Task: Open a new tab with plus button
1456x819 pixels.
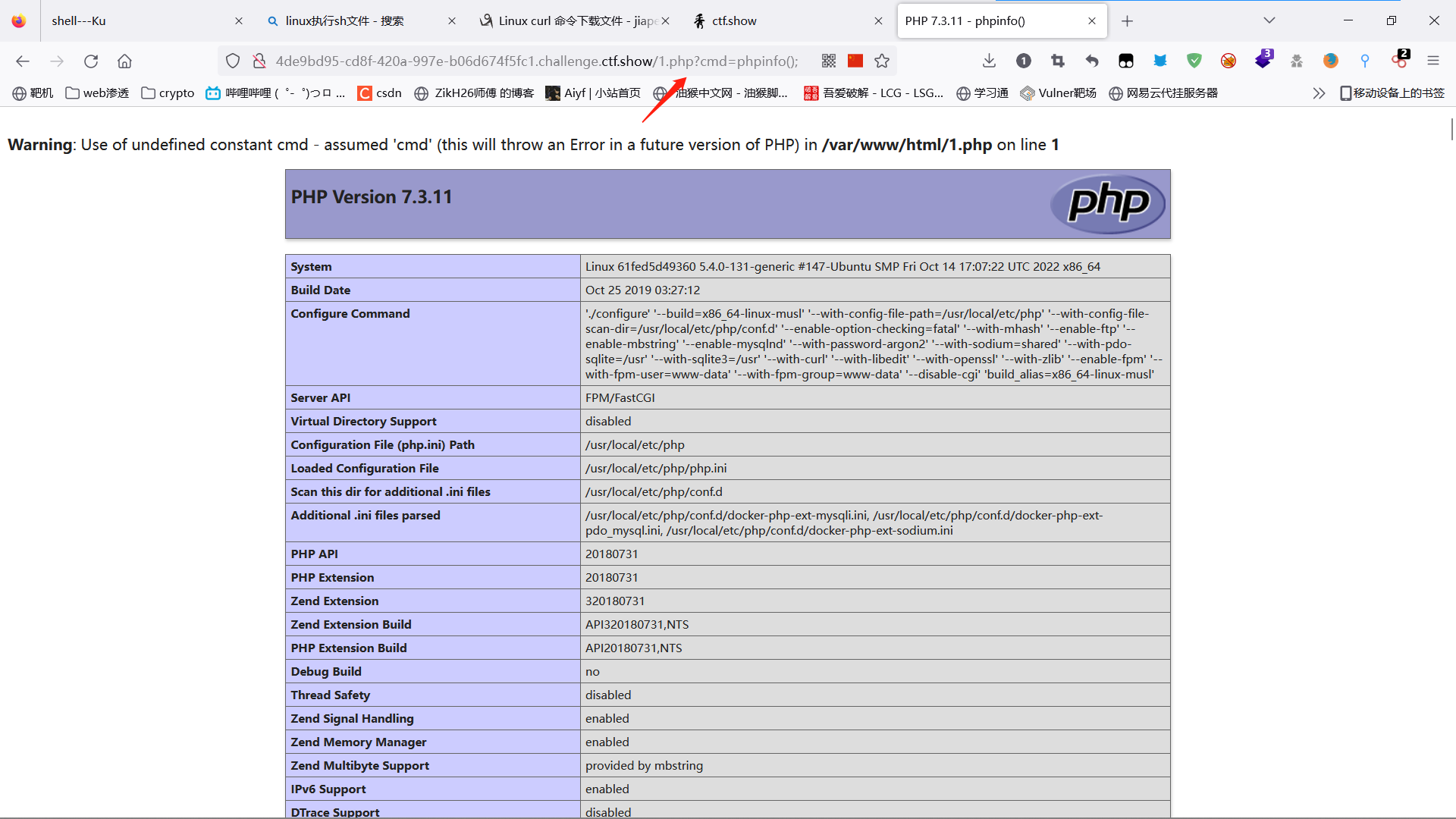Action: tap(1127, 20)
